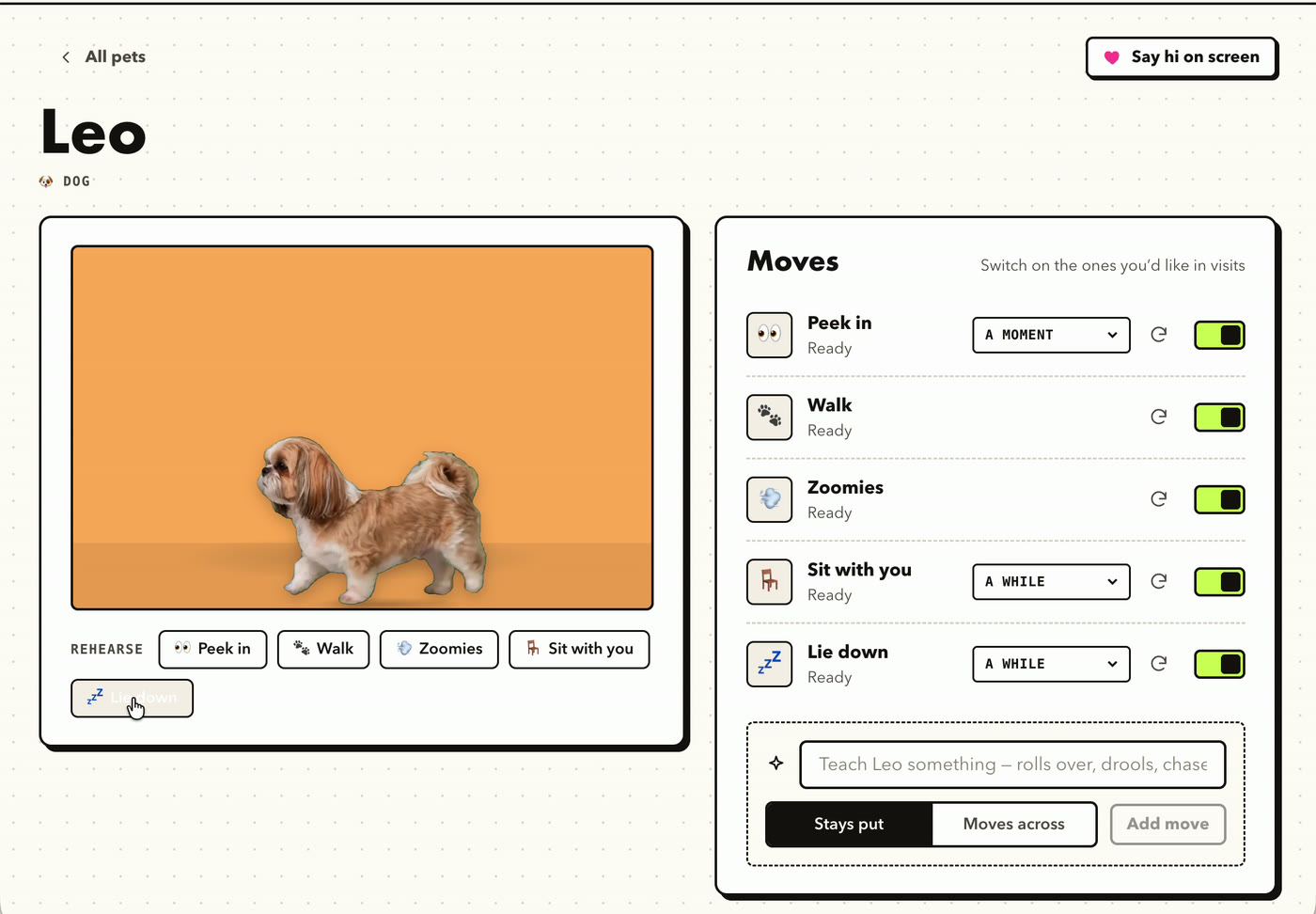Turn off the Lie down toggle

pyautogui.click(x=1219, y=664)
